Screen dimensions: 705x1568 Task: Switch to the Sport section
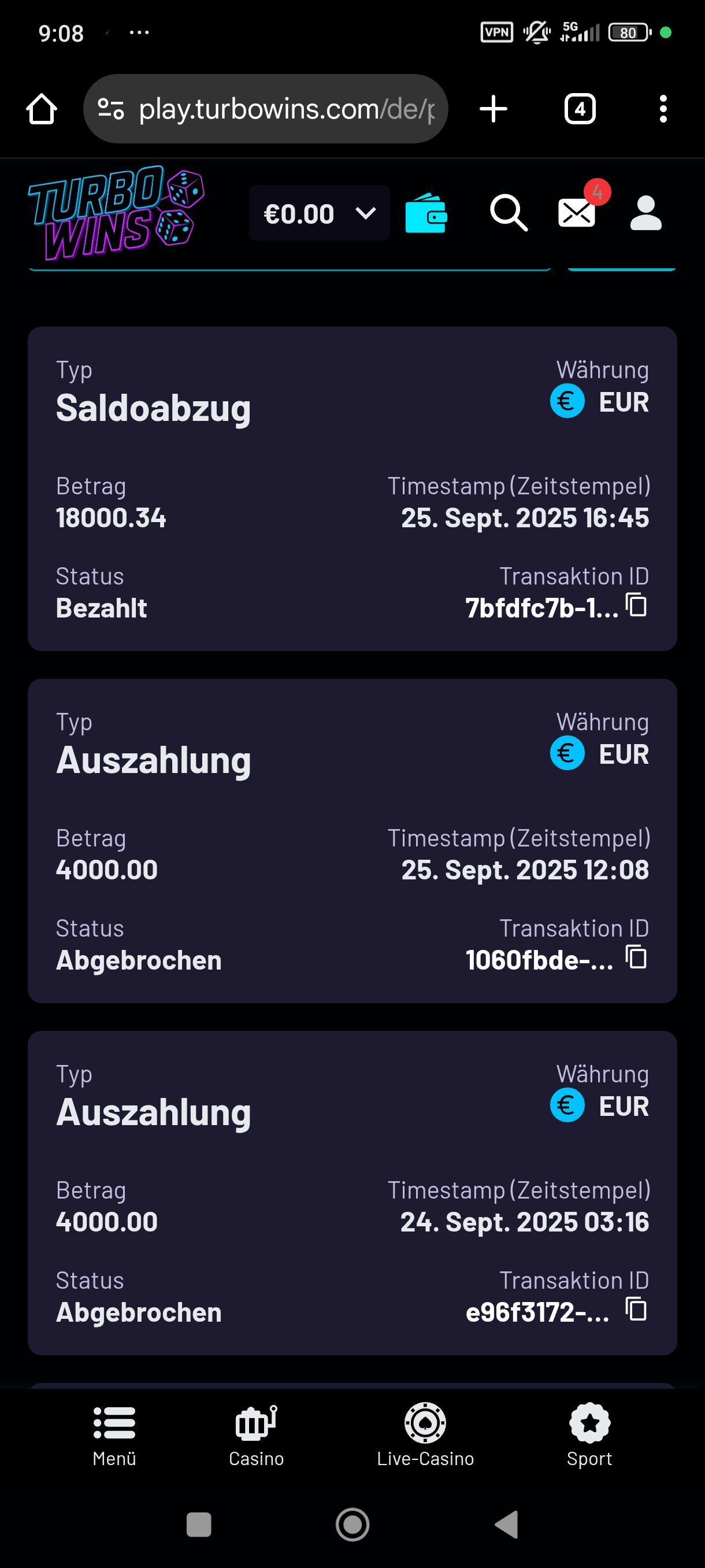point(589,1435)
